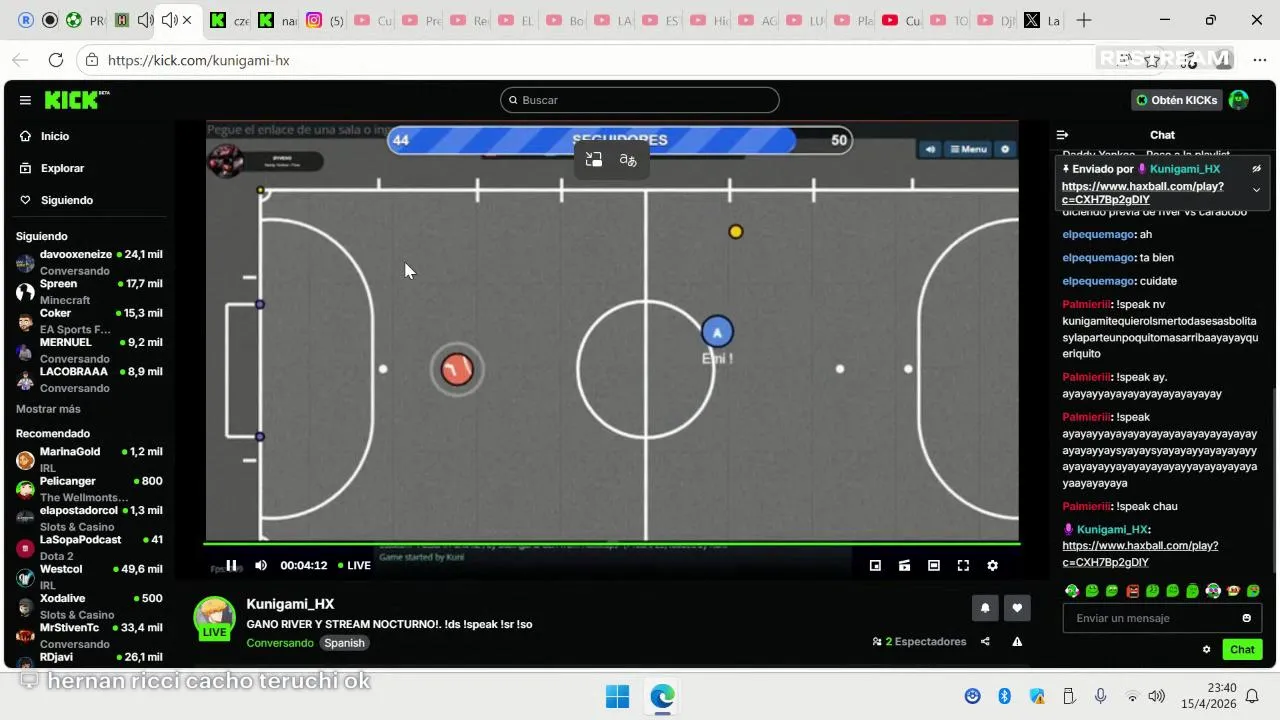
Task: Select the first emote with headphones
Action: coord(1072,591)
